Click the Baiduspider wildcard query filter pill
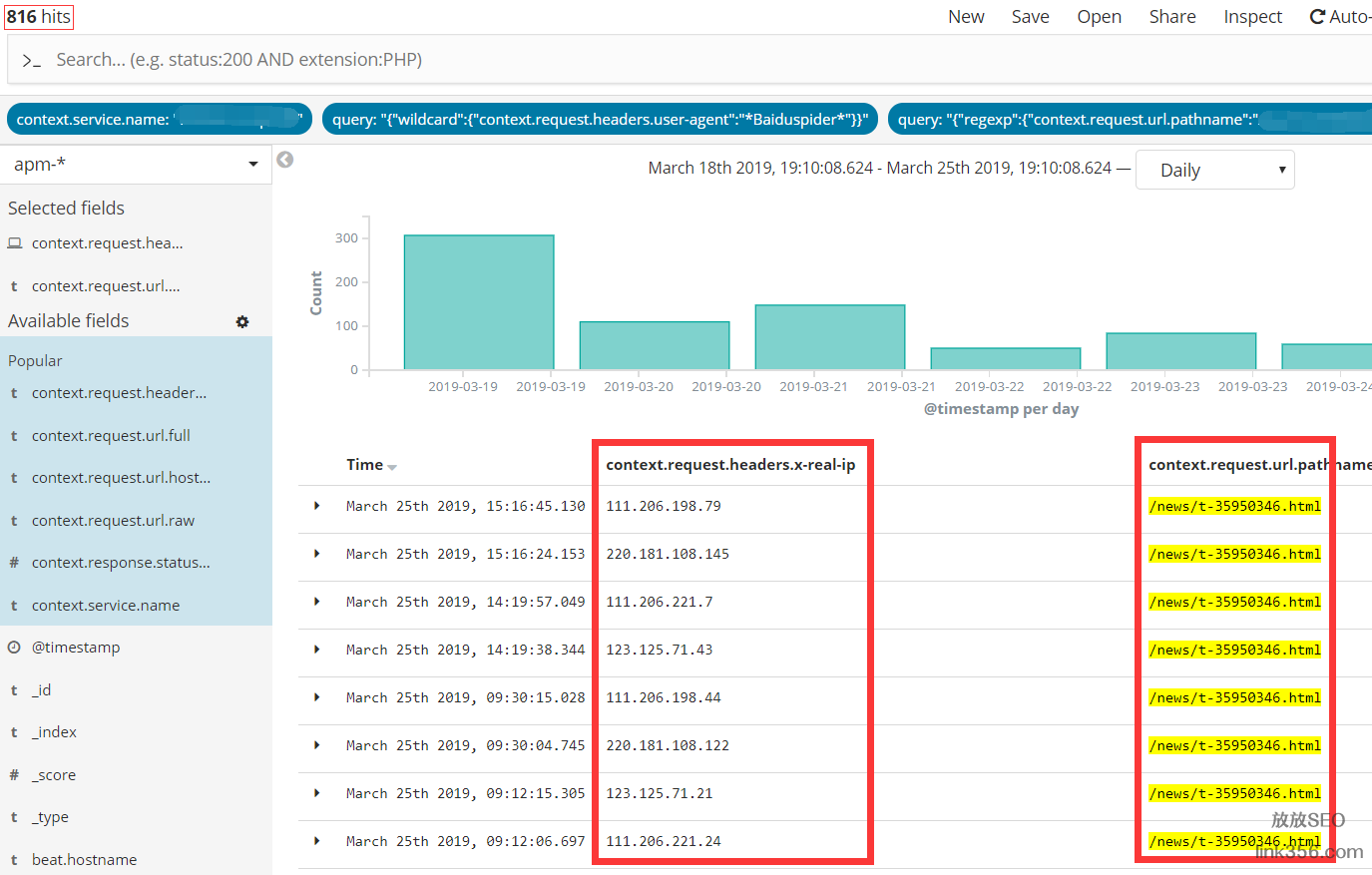Viewport: 1372px width, 875px height. pos(600,119)
